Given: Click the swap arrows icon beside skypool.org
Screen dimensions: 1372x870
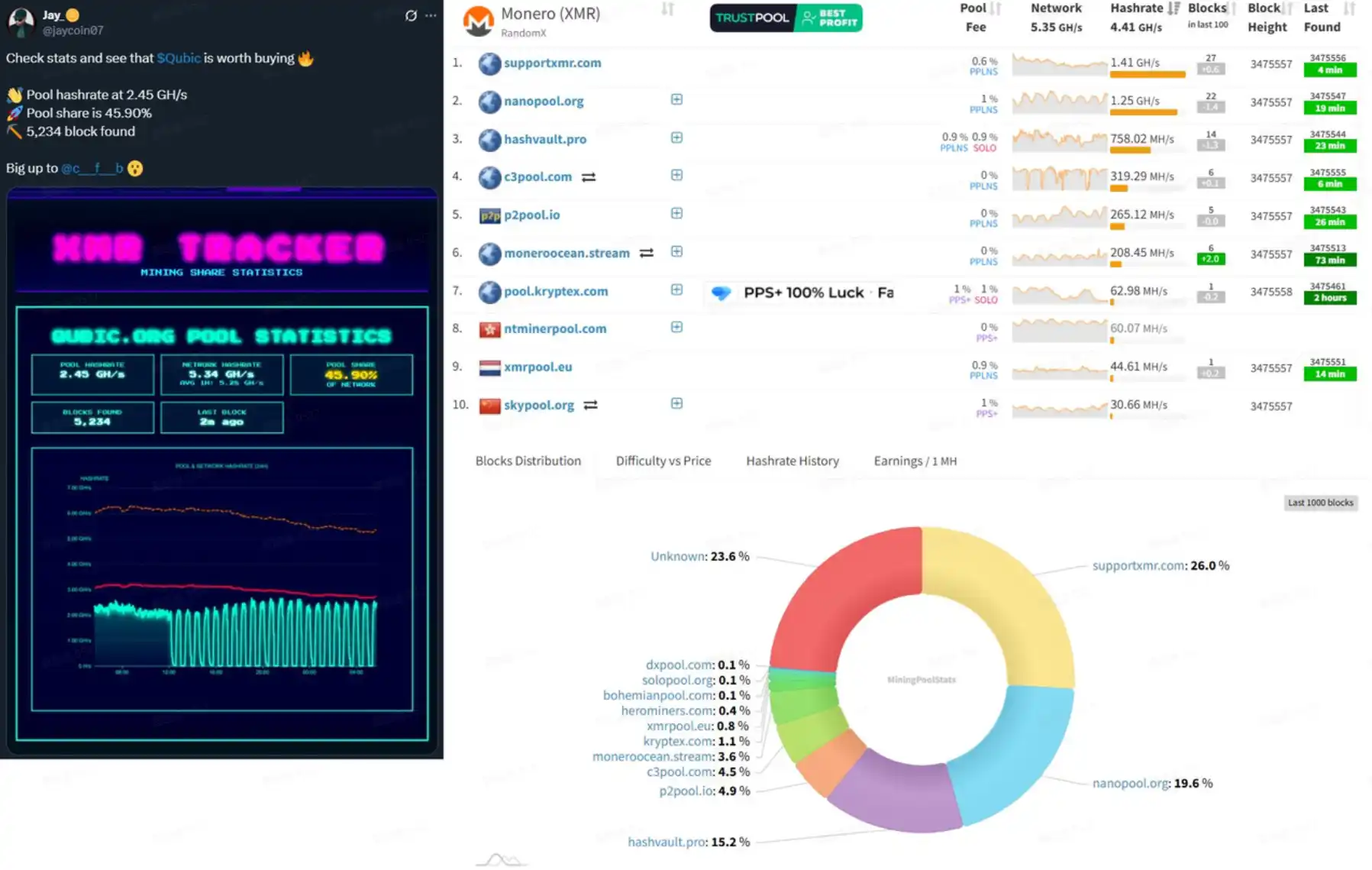Looking at the screenshot, I should pyautogui.click(x=590, y=406).
